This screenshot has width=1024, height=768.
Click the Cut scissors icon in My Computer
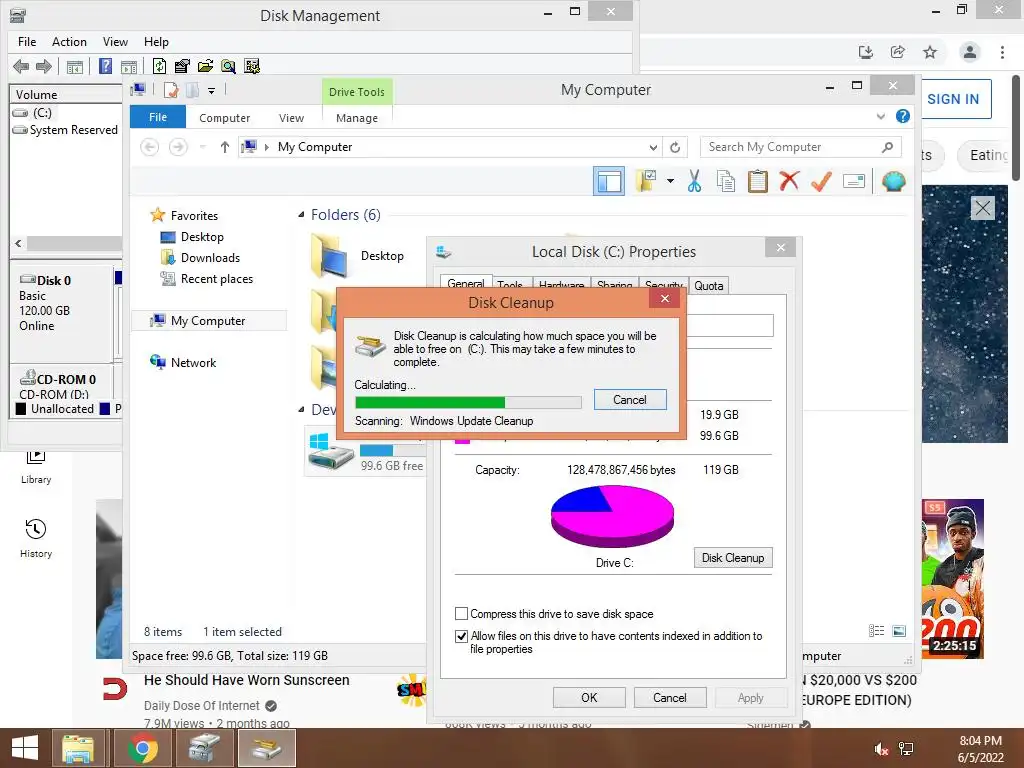[x=694, y=181]
